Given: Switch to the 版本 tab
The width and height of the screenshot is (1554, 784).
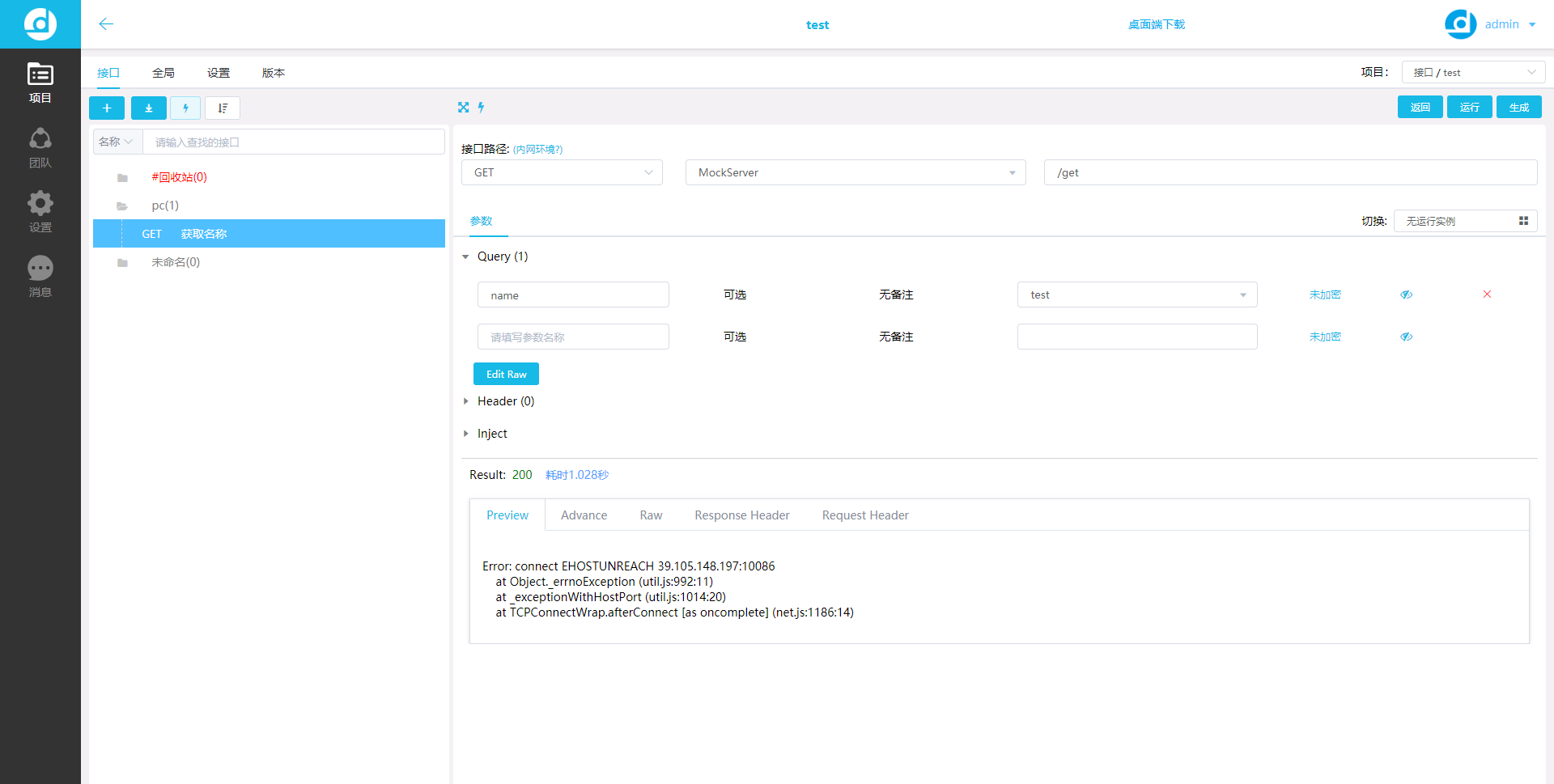Looking at the screenshot, I should coord(274,73).
